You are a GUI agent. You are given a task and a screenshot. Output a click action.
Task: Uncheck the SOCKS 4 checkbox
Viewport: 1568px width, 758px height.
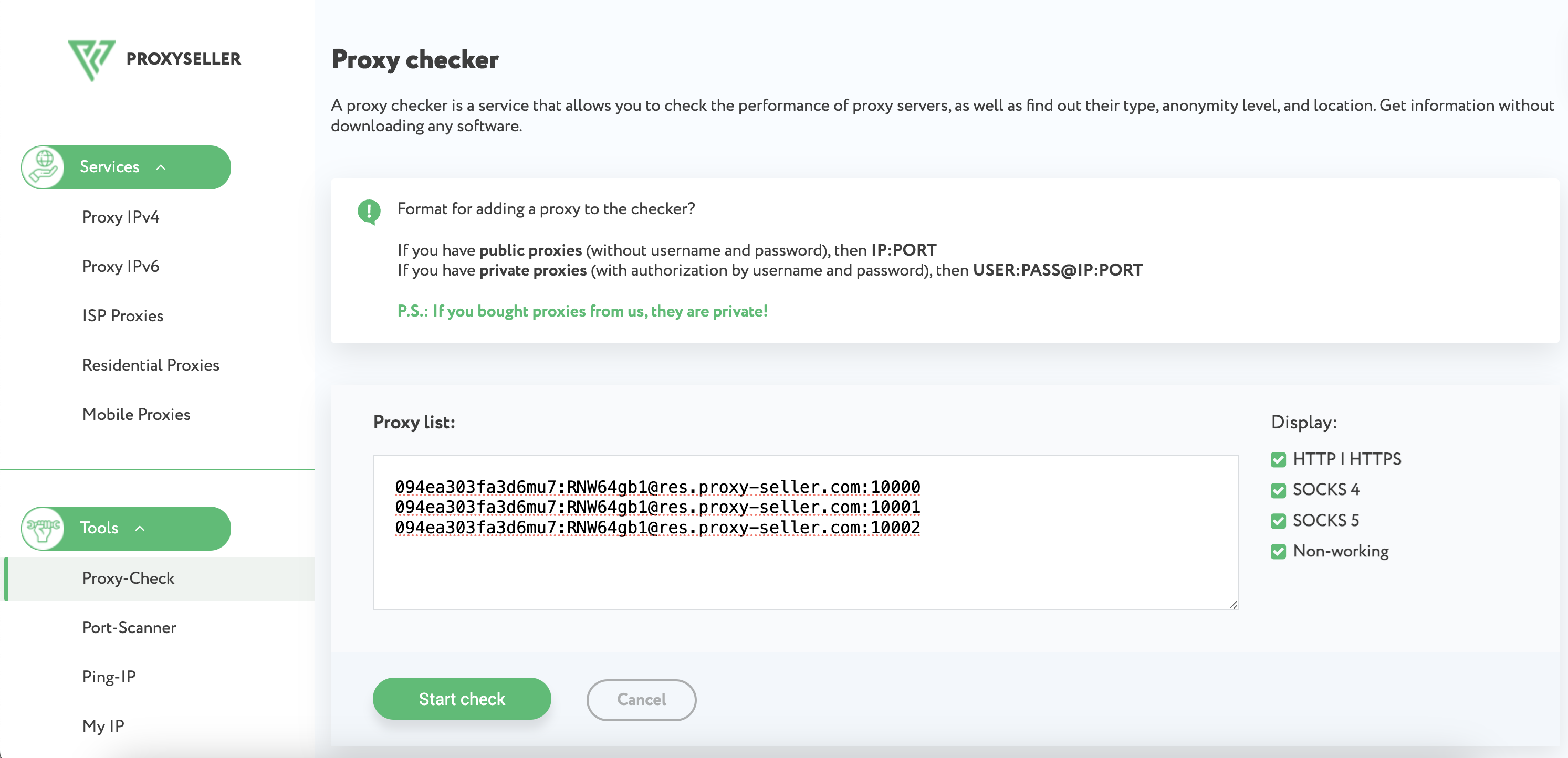pyautogui.click(x=1278, y=490)
